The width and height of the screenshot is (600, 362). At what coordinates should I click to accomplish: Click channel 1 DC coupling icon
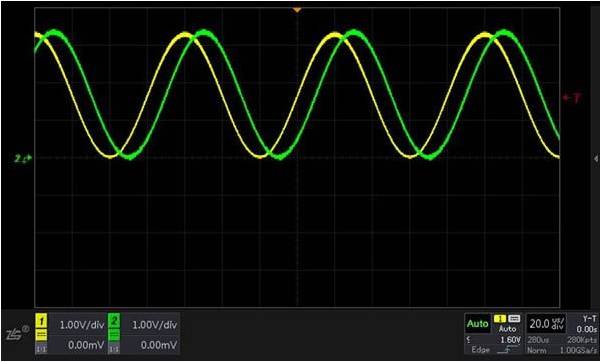click(x=41, y=335)
